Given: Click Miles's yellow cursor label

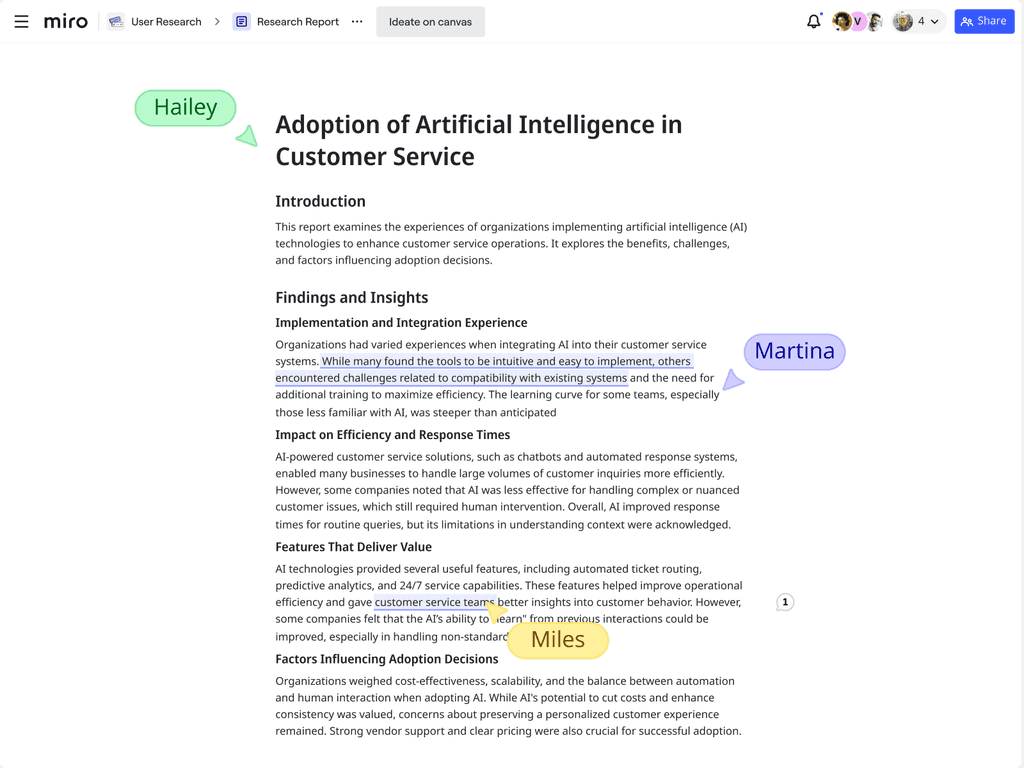Looking at the screenshot, I should point(557,640).
